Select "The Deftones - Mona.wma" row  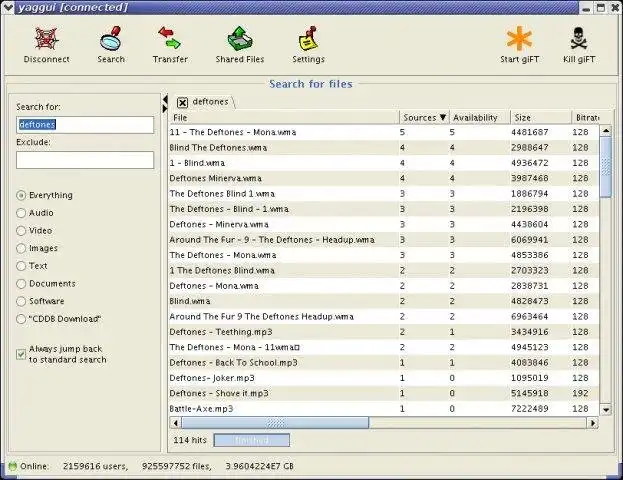point(384,255)
